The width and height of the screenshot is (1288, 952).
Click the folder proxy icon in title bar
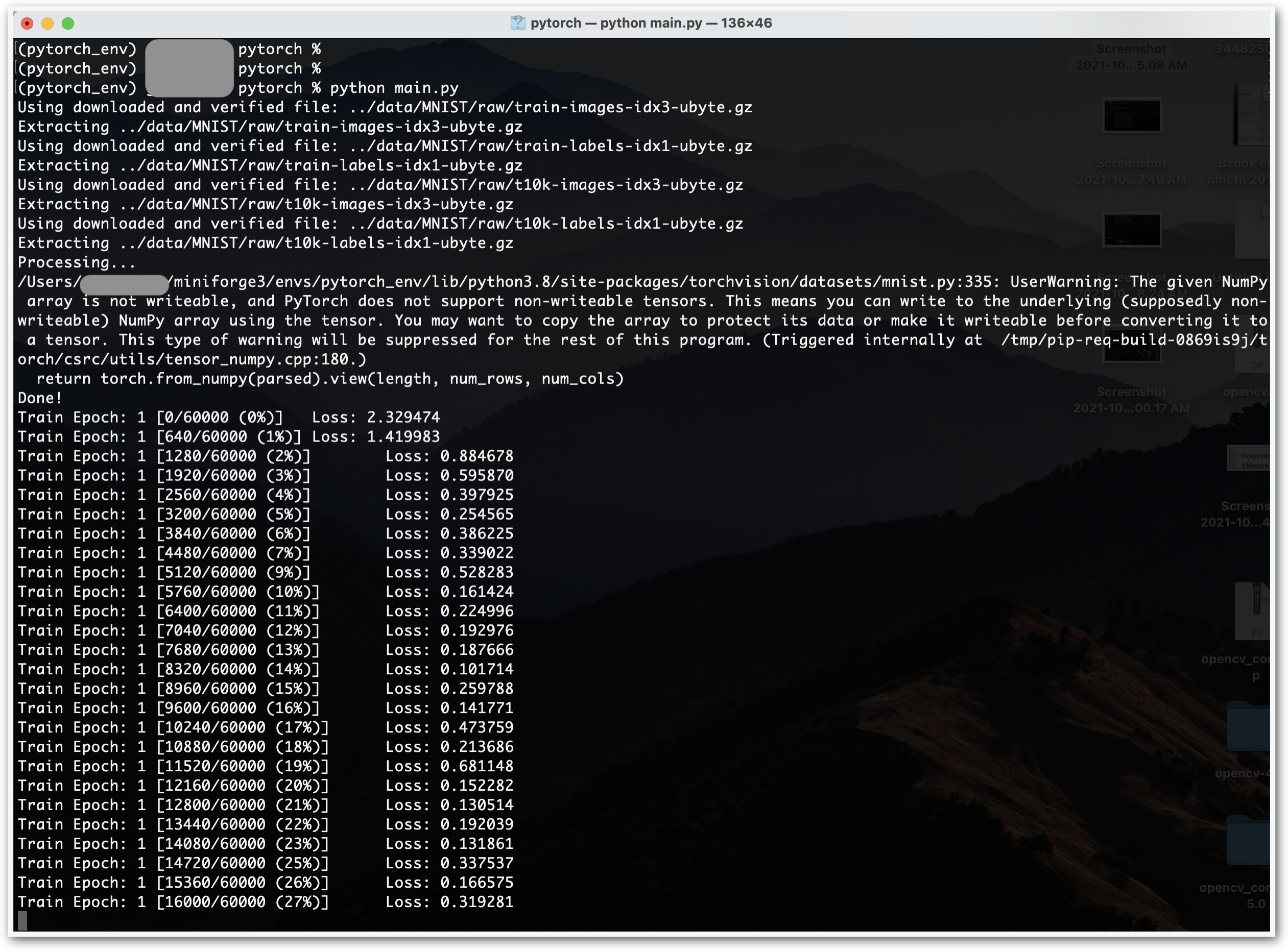pos(518,23)
